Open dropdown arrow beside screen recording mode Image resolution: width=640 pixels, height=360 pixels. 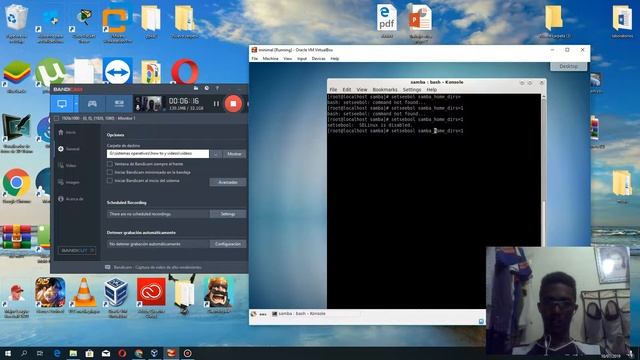[x=76, y=104]
